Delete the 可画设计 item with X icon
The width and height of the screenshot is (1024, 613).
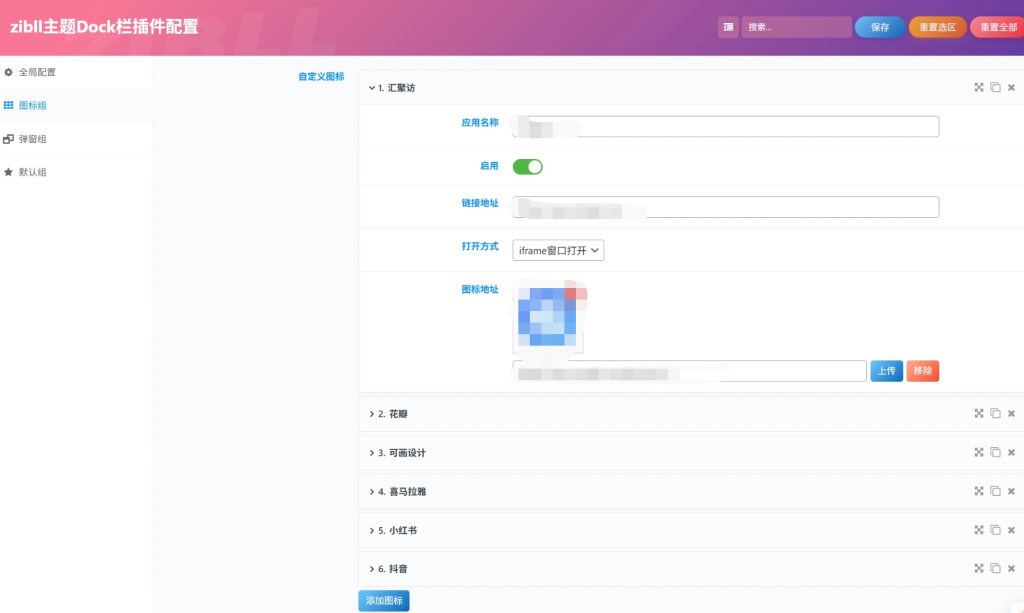(1011, 452)
